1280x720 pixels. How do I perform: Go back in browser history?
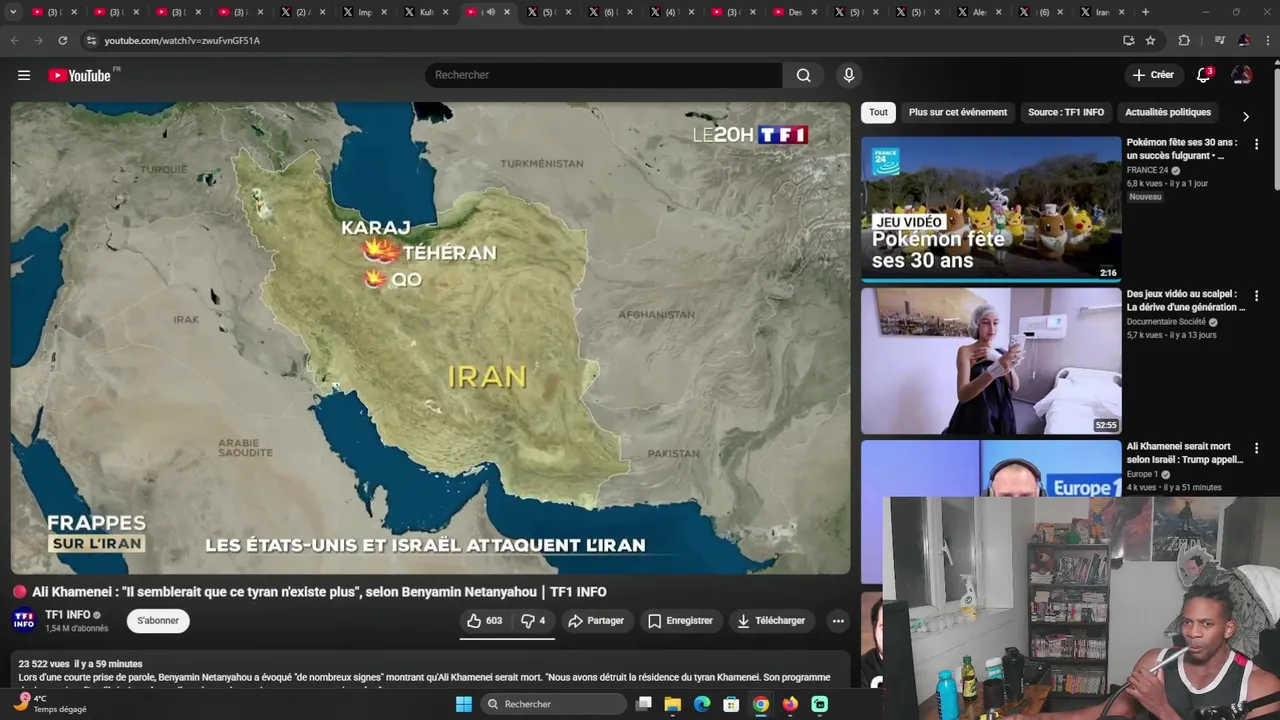(14, 40)
